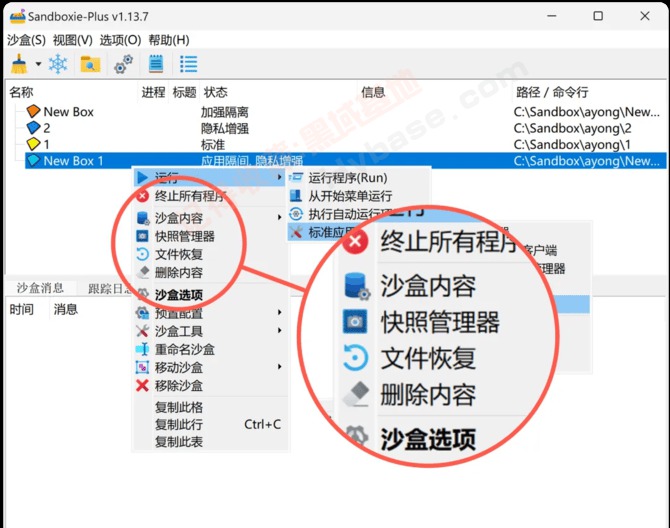Sort by the 名称 column header

[x=21, y=92]
